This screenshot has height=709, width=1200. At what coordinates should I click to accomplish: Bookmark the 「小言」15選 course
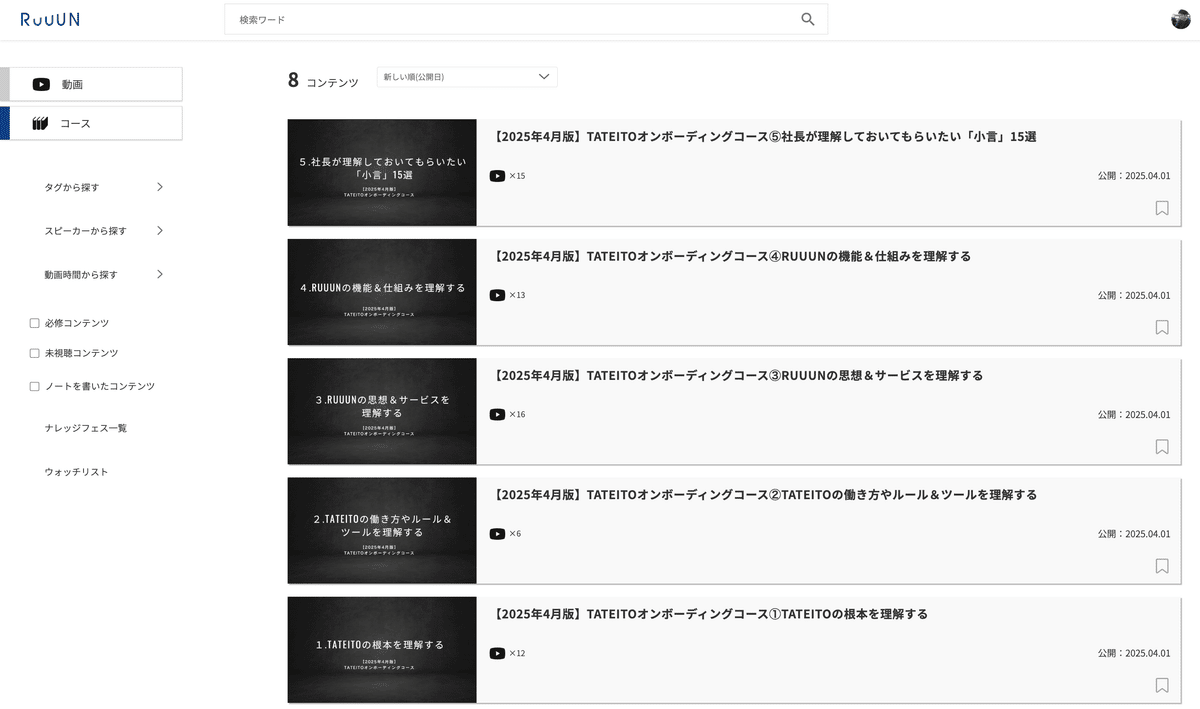tap(1161, 208)
